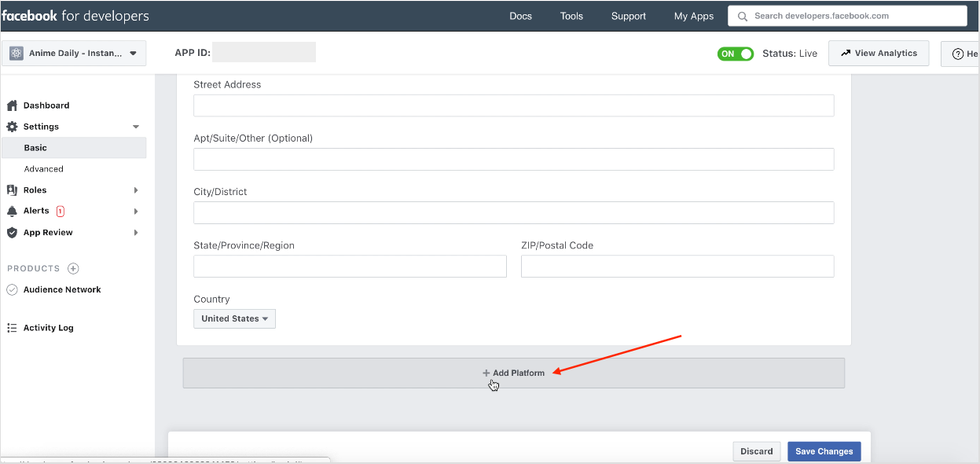Click the Alerts bell icon

[12, 211]
